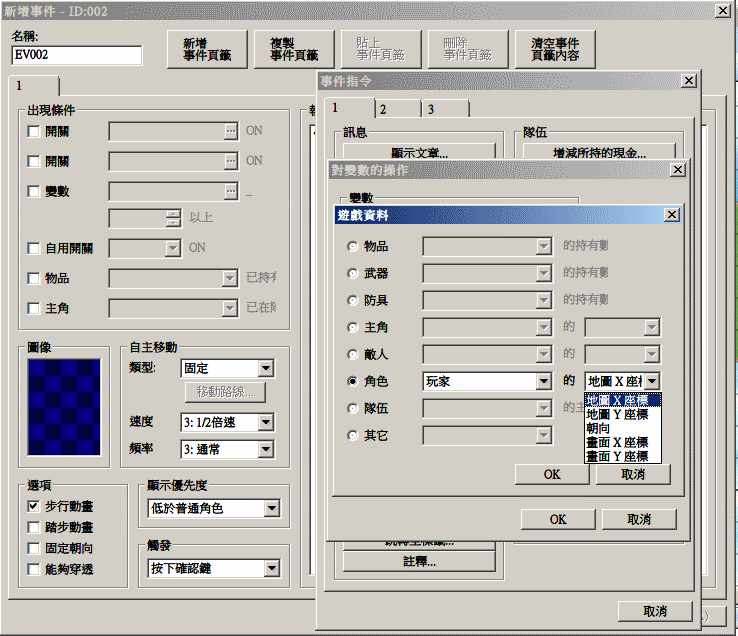This screenshot has width=738, height=636.
Task: Open 觸發 dropdown 按下確認鍵
Action: tap(214, 568)
